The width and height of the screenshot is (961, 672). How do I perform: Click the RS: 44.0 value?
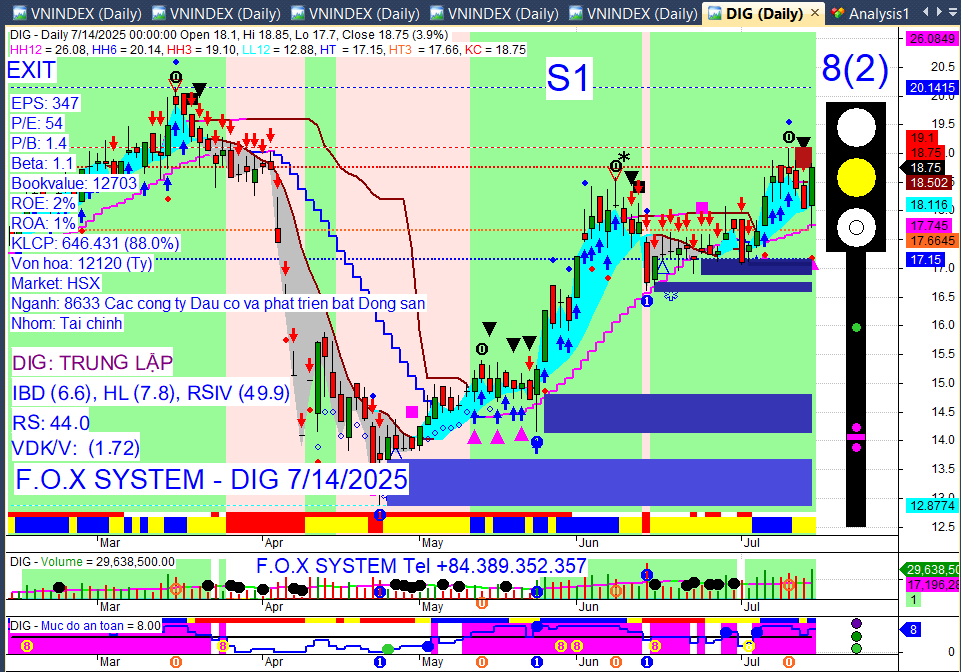[51, 422]
